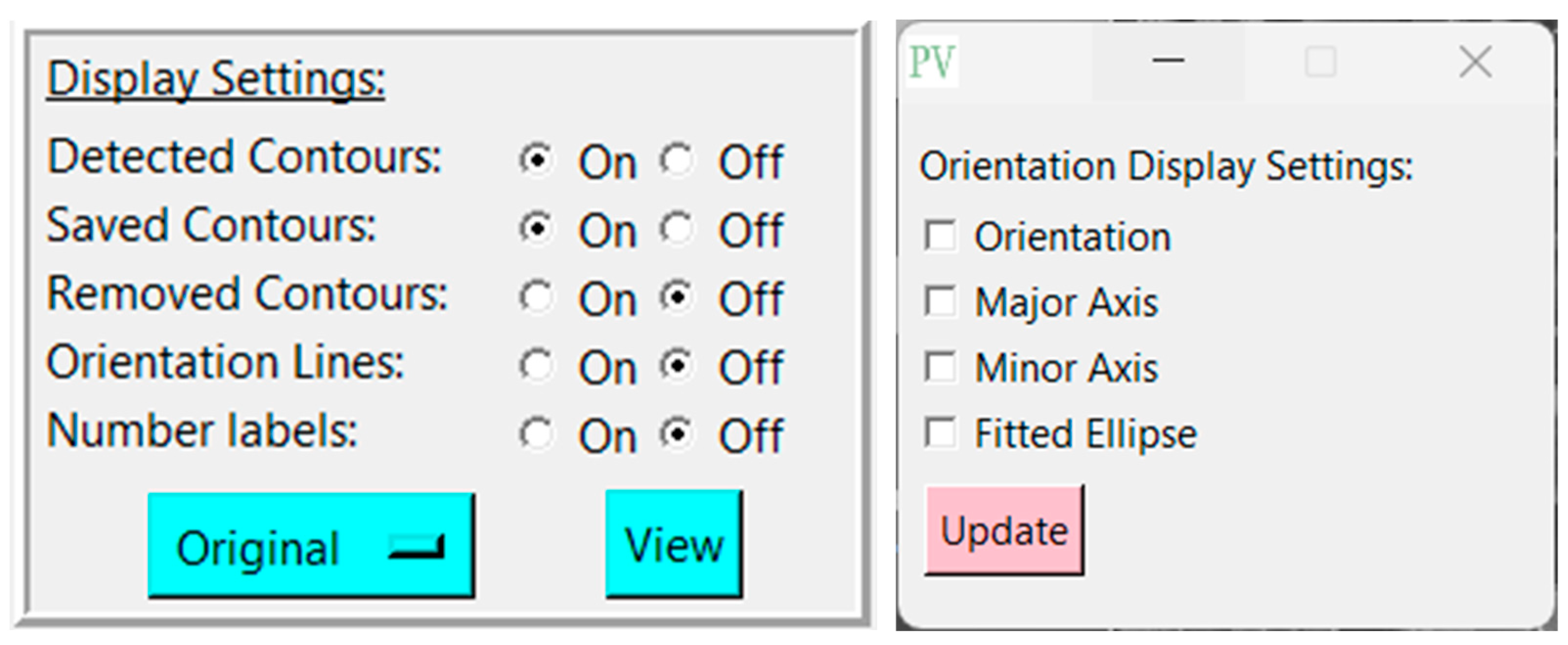Check the Fitted Ellipse option
Image resolution: width=1568 pixels, height=645 pixels.
click(940, 433)
